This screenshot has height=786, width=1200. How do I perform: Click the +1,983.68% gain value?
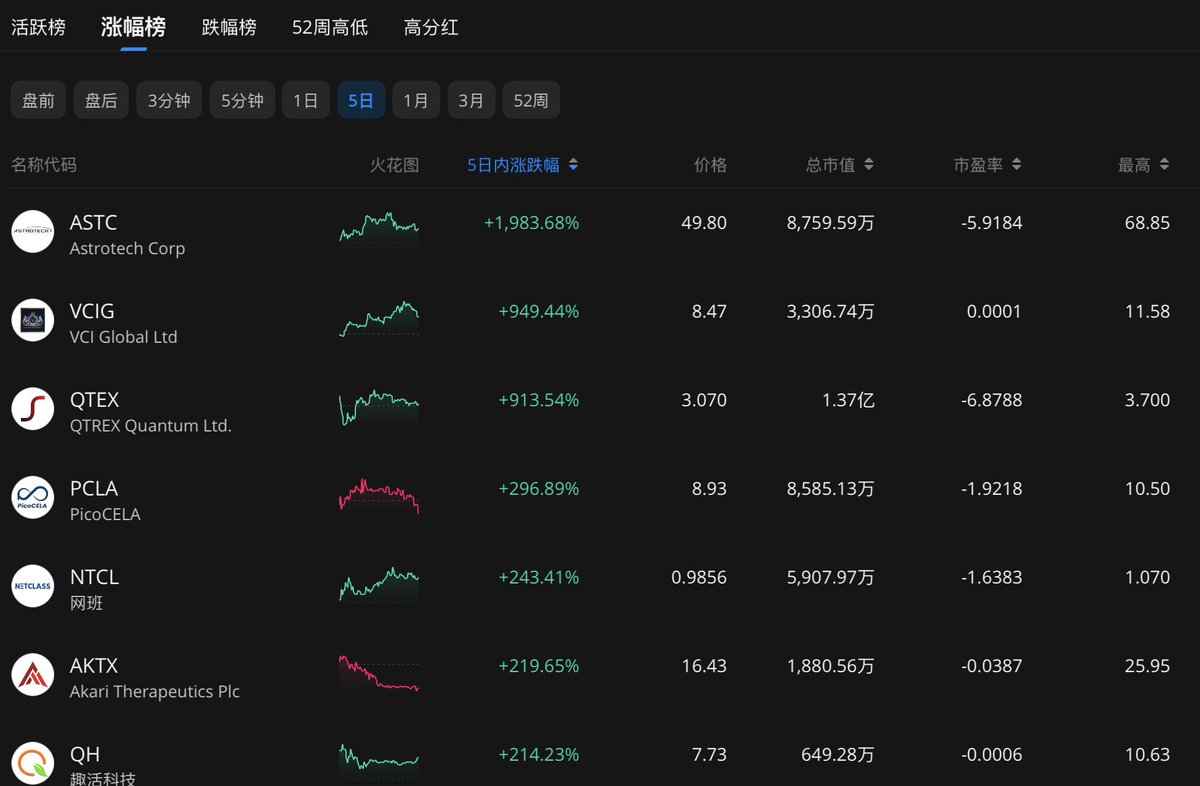(531, 223)
